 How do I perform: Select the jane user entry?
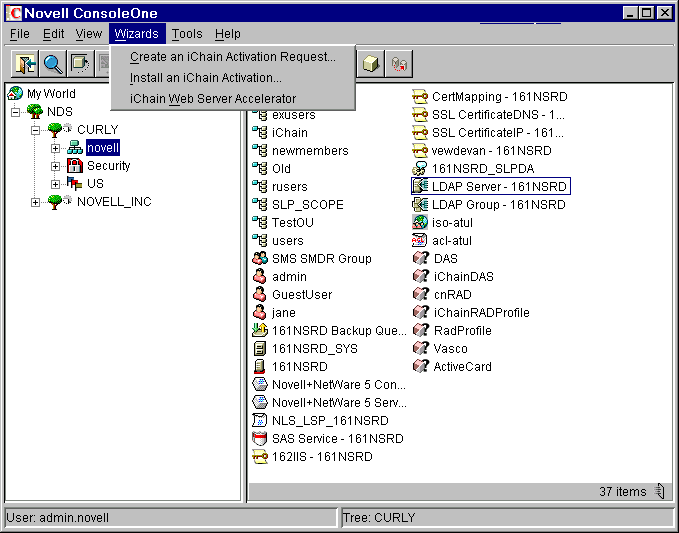click(x=284, y=313)
